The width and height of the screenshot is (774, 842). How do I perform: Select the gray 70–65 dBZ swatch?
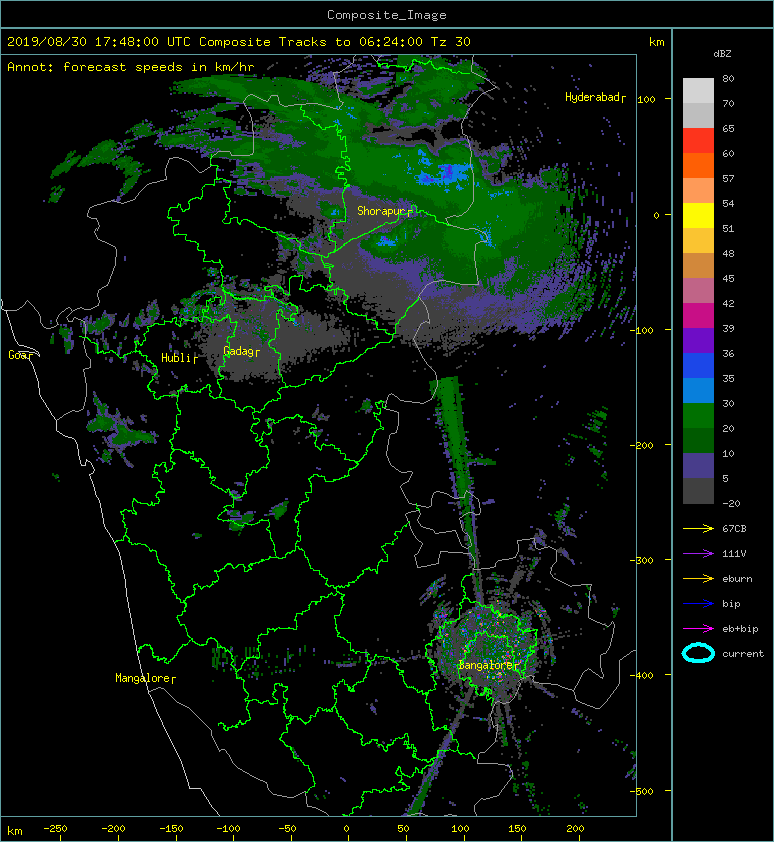[698, 115]
